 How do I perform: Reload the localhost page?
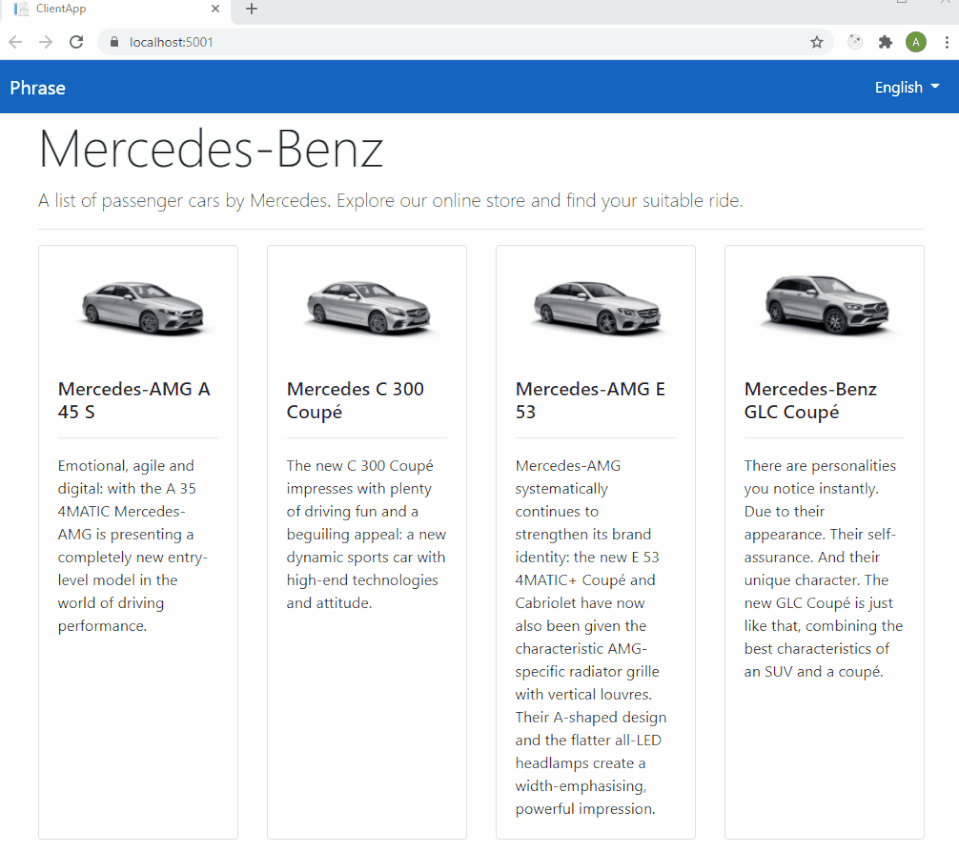[x=76, y=42]
